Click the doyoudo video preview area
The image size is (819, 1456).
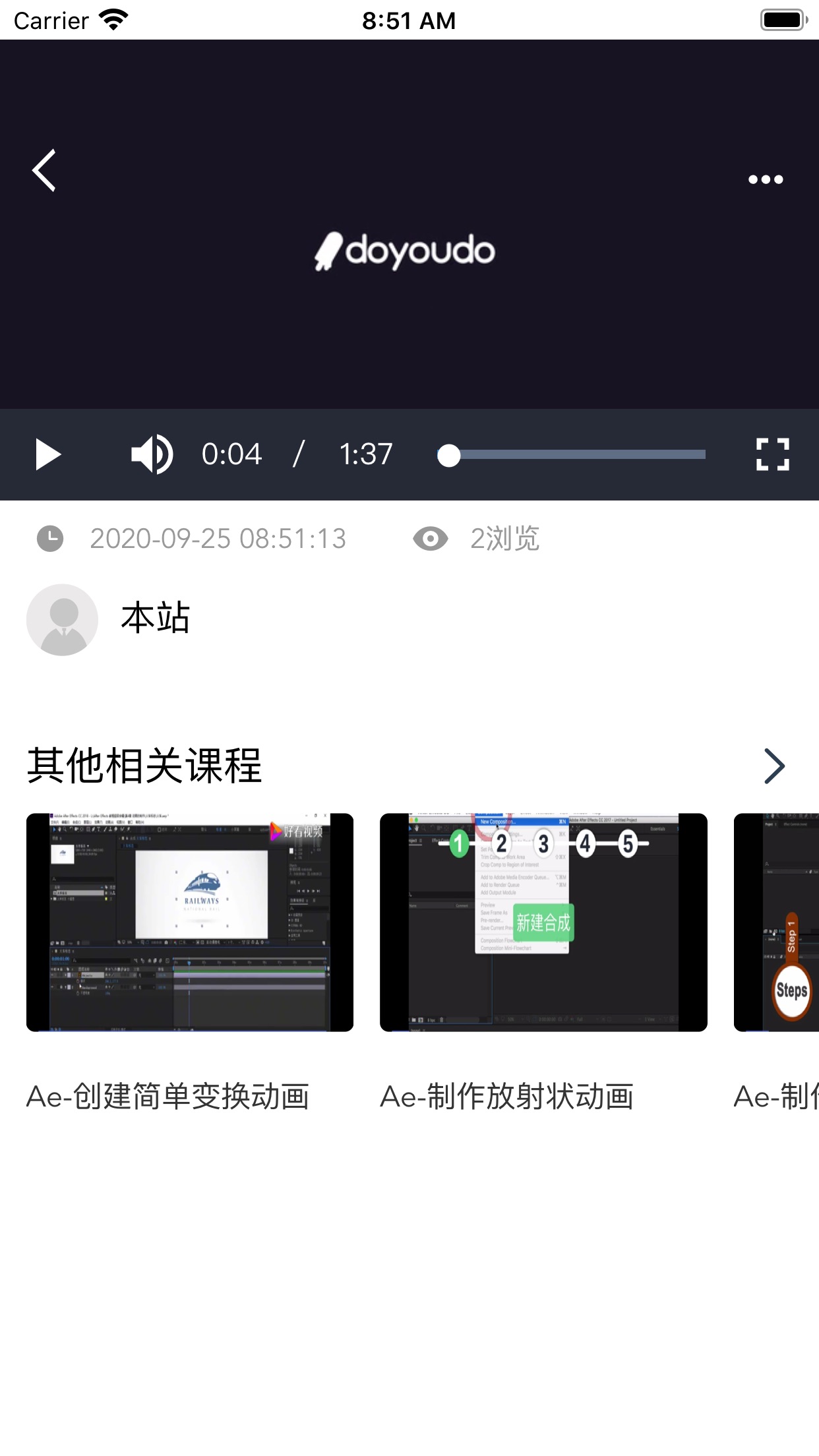[x=409, y=224]
